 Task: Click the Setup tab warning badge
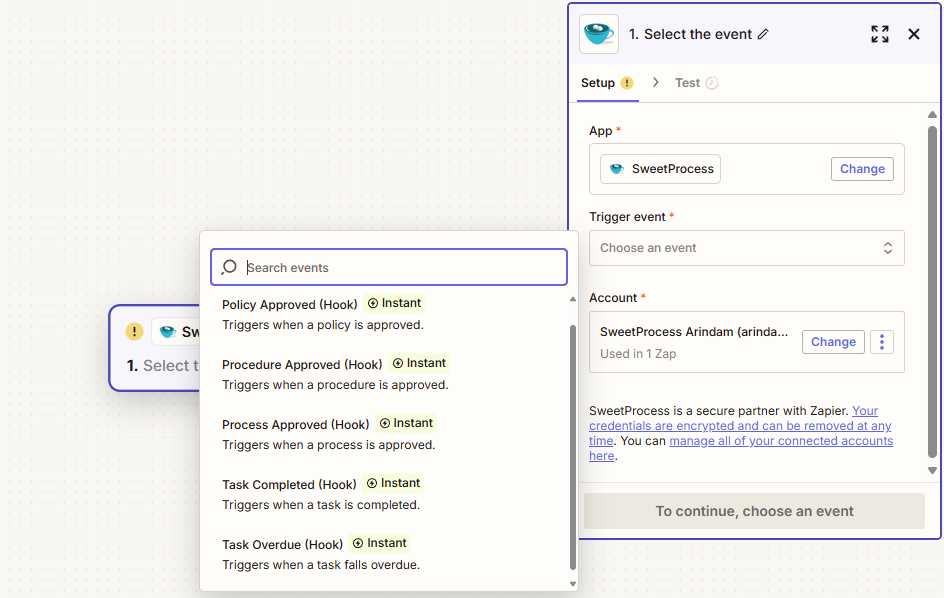point(627,83)
